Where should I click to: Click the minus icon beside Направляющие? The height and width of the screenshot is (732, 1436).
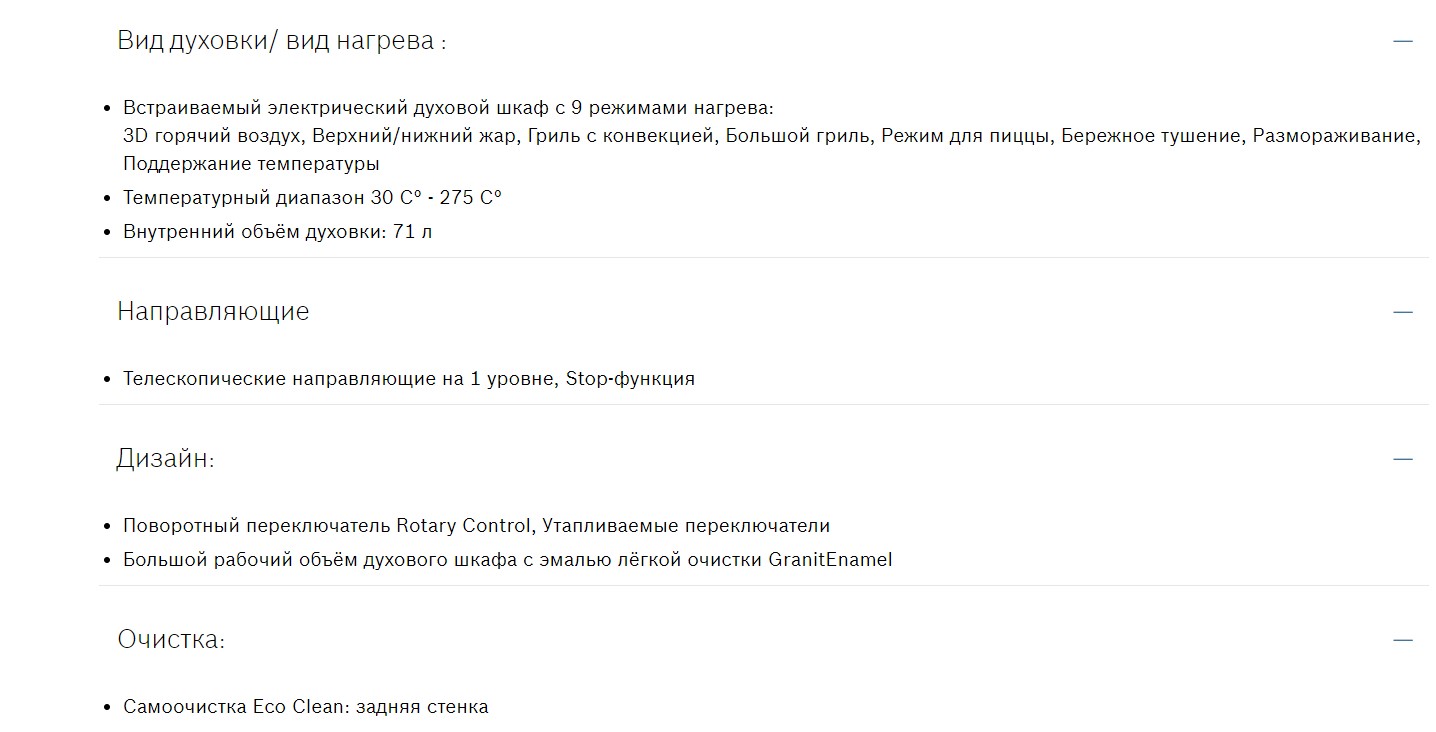[x=1403, y=312]
